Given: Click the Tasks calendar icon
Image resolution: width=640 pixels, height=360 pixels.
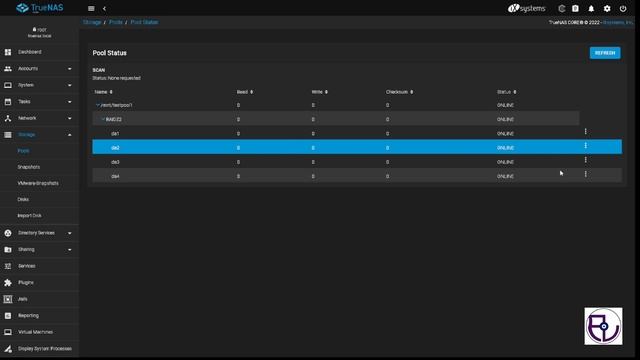Looking at the screenshot, I should (x=8, y=102).
